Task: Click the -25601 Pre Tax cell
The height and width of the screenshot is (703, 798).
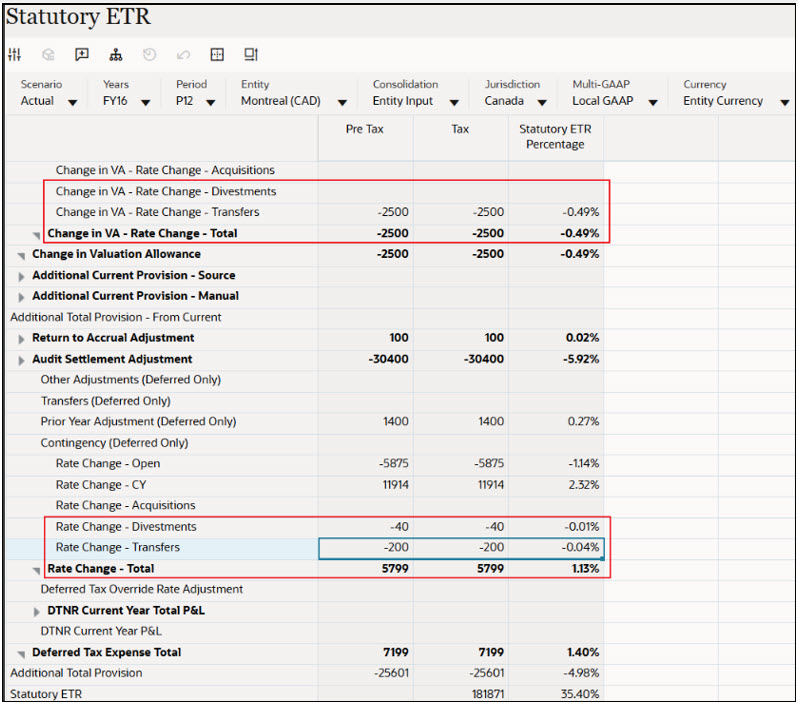Action: coord(366,673)
